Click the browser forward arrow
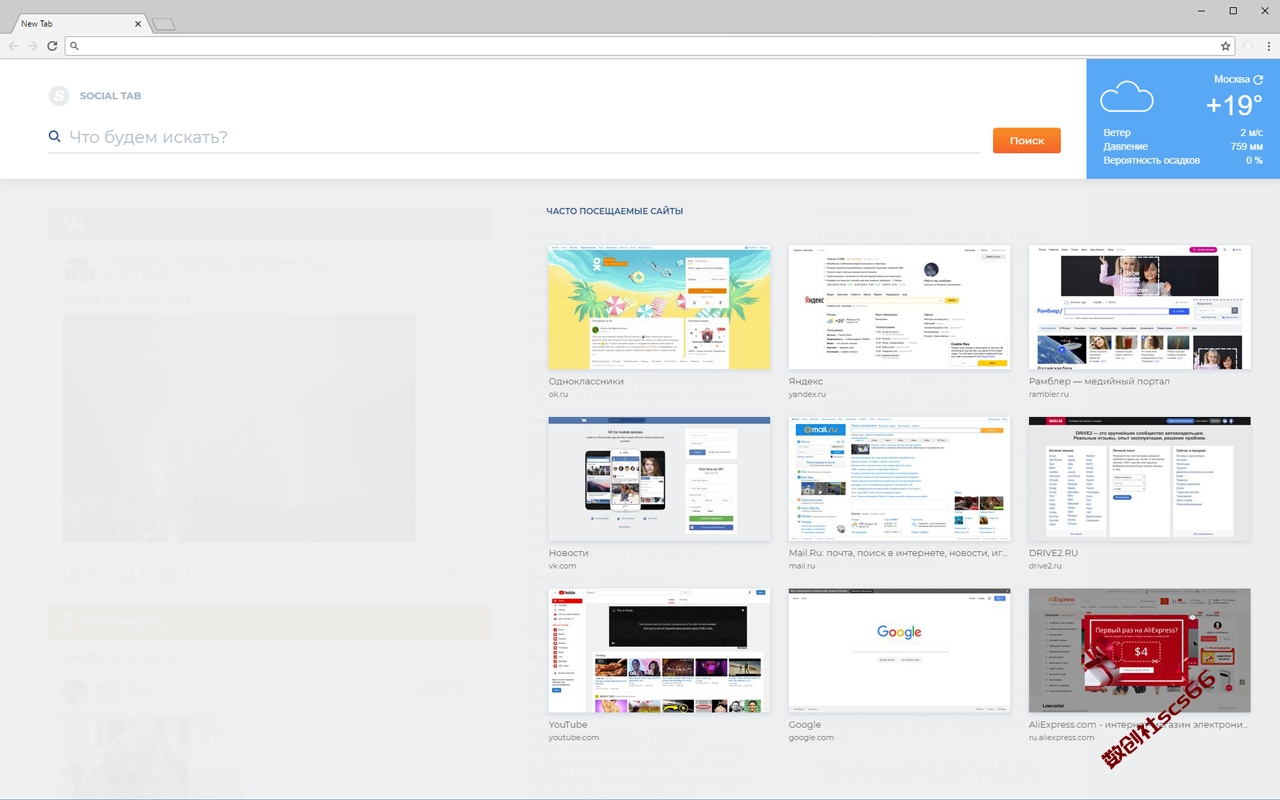This screenshot has height=800, width=1280. [33, 46]
